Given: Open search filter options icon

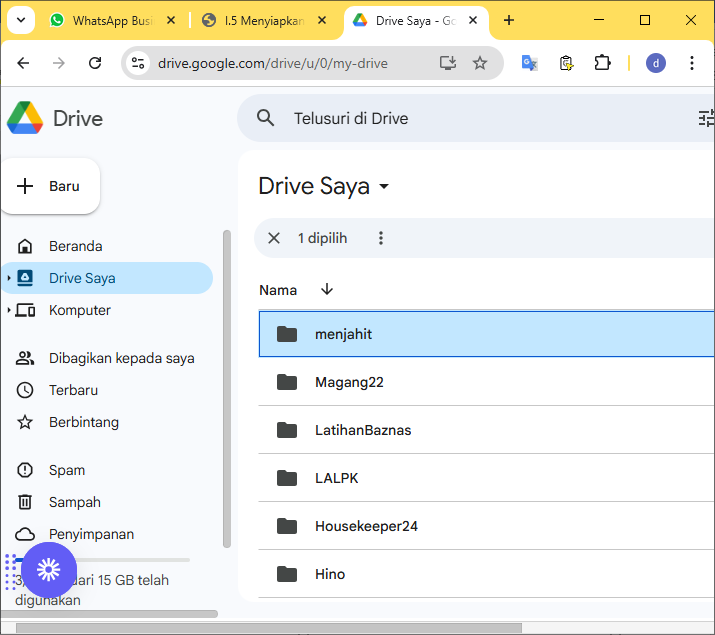Looking at the screenshot, I should [706, 118].
